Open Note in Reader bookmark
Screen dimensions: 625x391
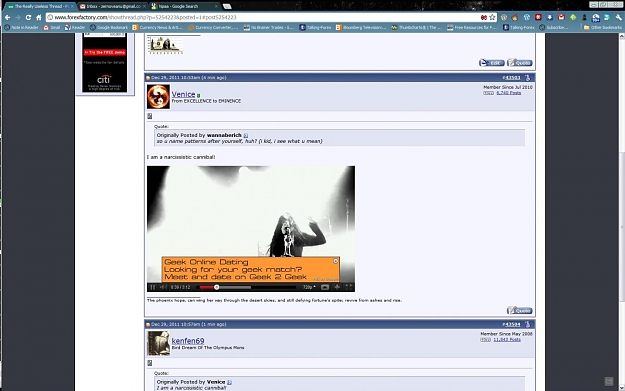tap(21, 28)
